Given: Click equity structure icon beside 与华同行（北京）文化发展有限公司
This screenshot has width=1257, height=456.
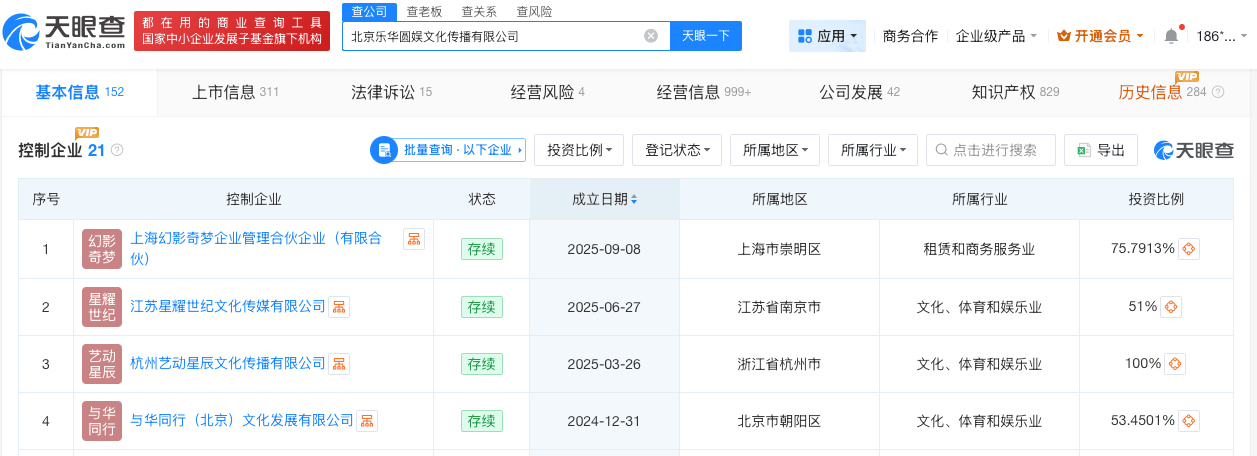Looking at the screenshot, I should (368, 421).
